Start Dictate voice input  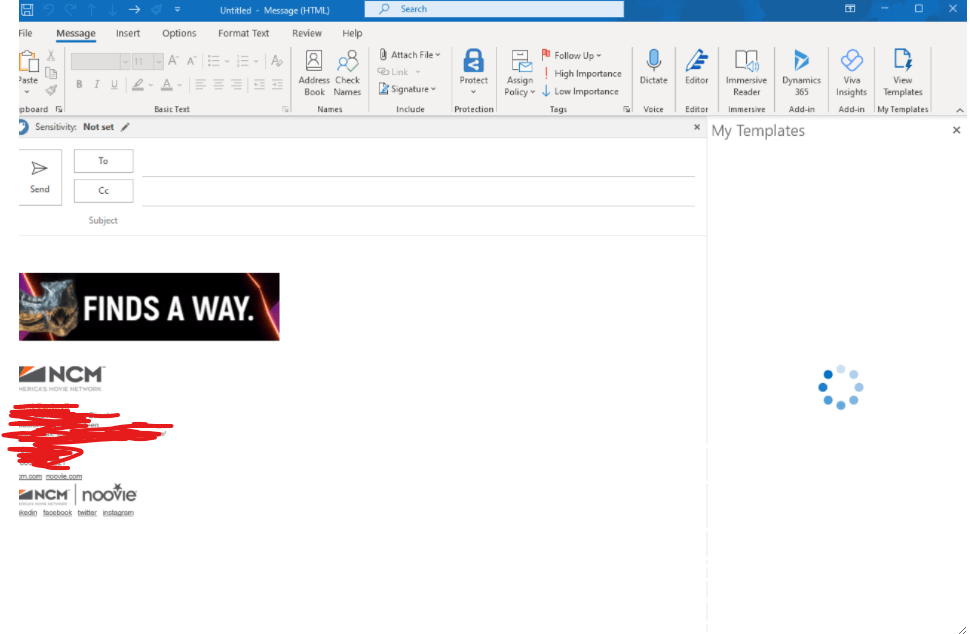click(x=653, y=67)
